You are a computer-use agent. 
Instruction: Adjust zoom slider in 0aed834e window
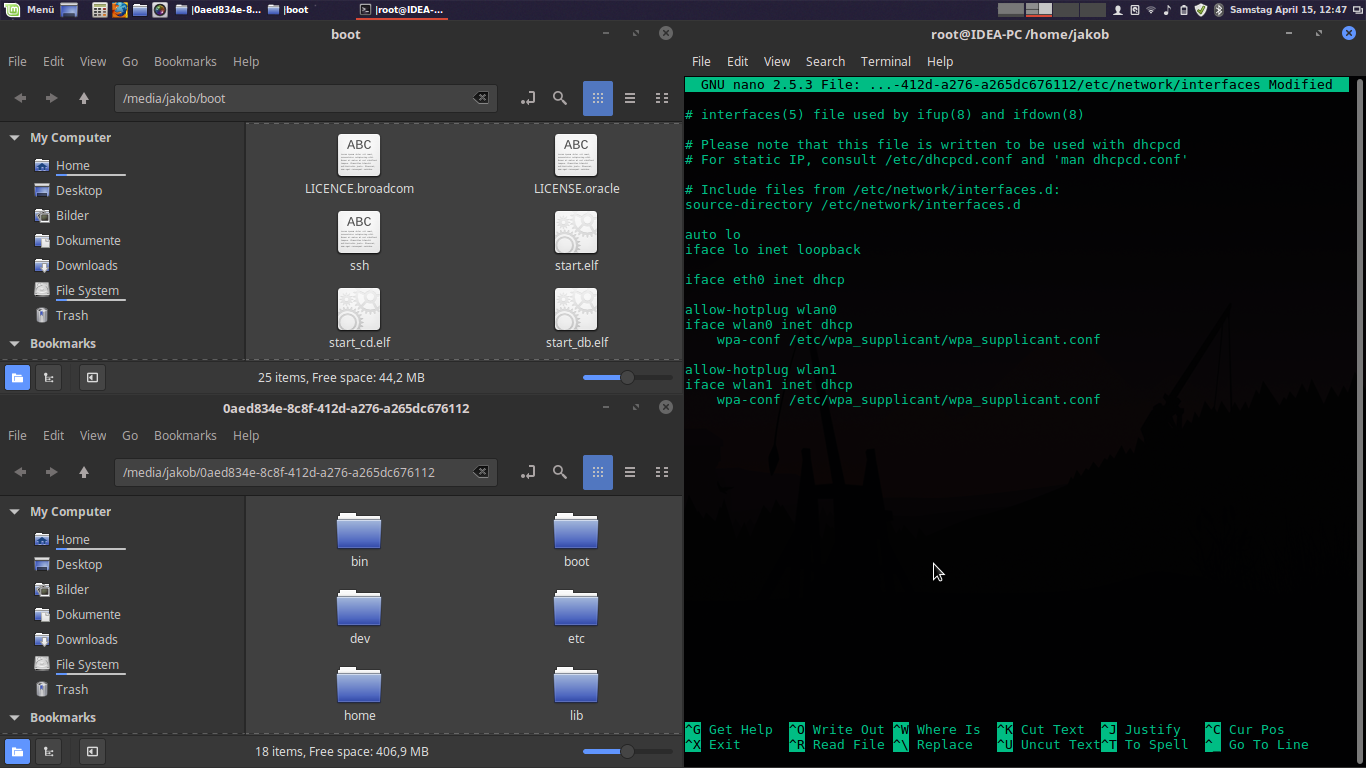click(627, 751)
